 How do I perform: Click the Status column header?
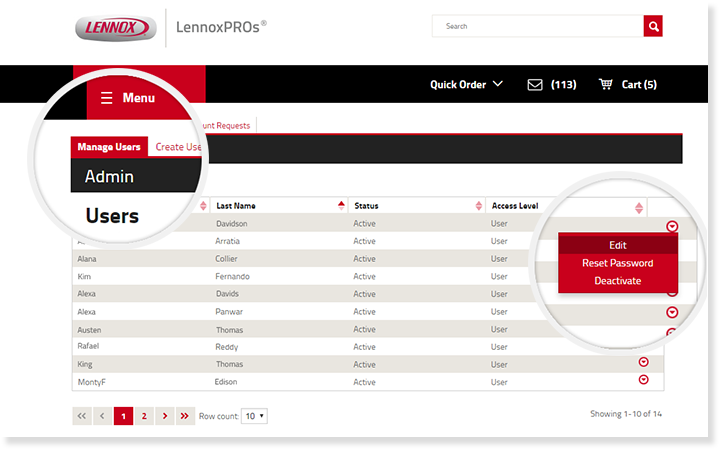point(366,206)
